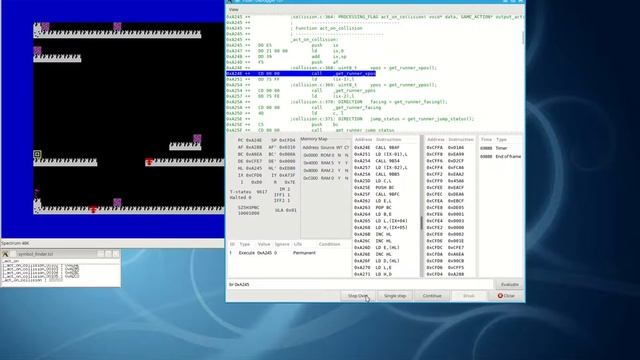
Task: Select stack row 0xCFE6
Action: click(450, 214)
